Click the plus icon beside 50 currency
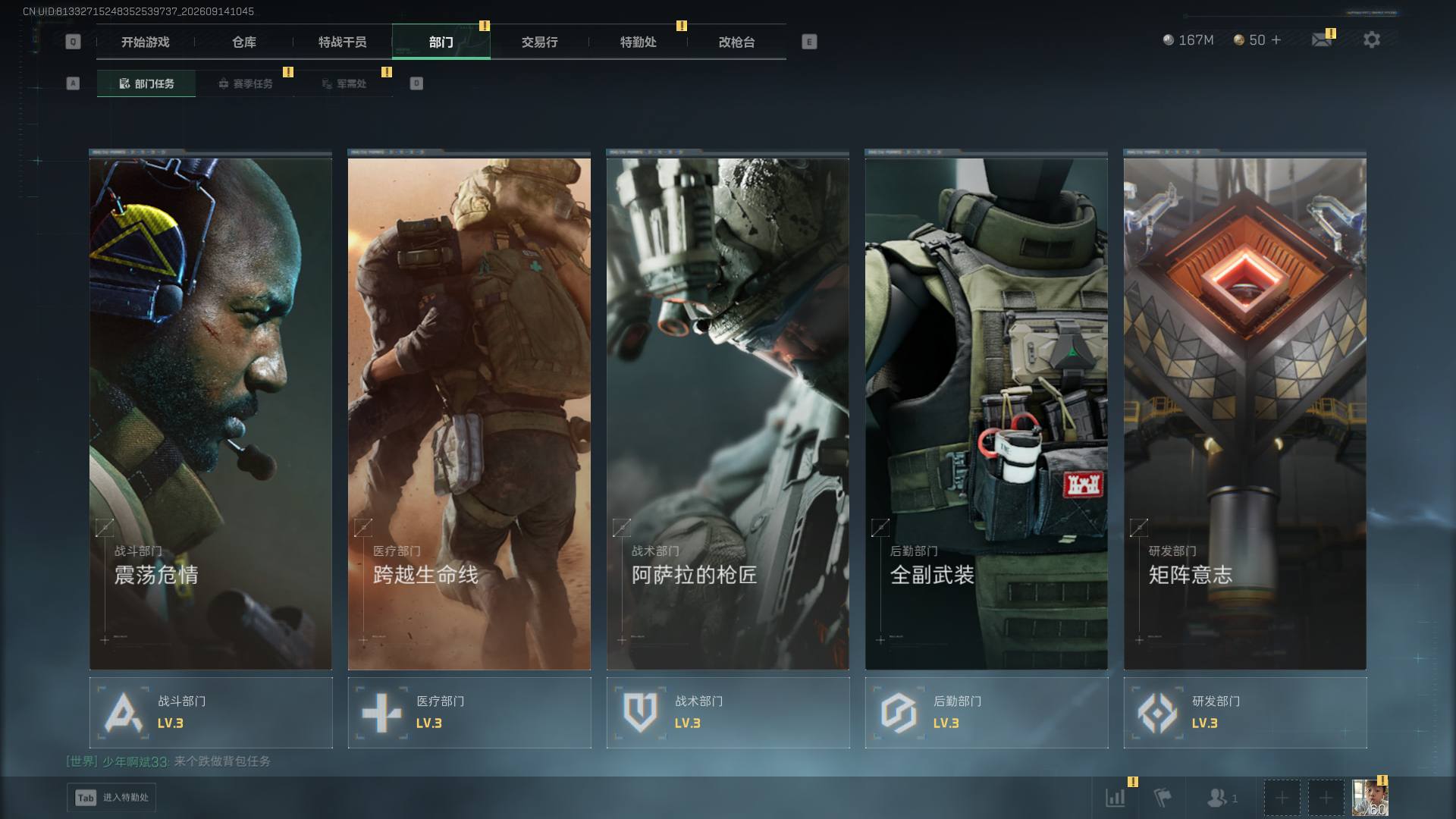 tap(1276, 39)
